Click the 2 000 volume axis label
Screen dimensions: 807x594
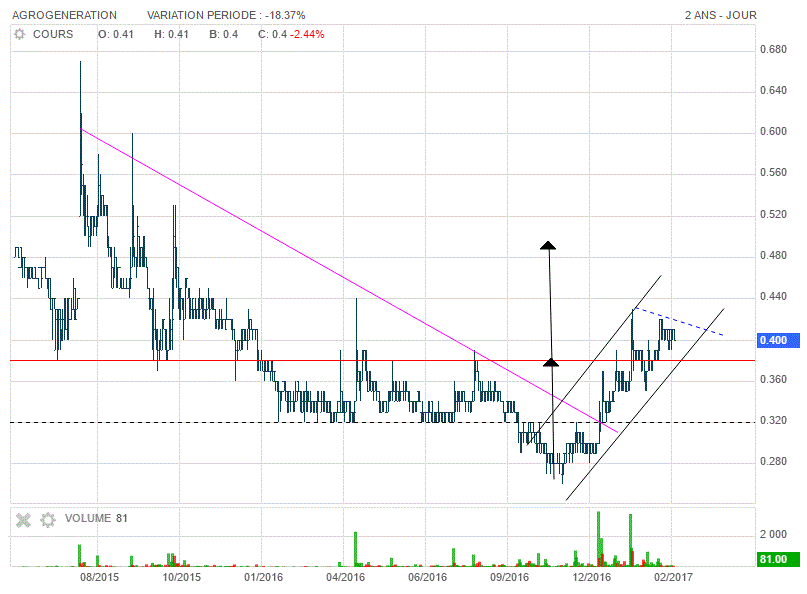tap(774, 534)
